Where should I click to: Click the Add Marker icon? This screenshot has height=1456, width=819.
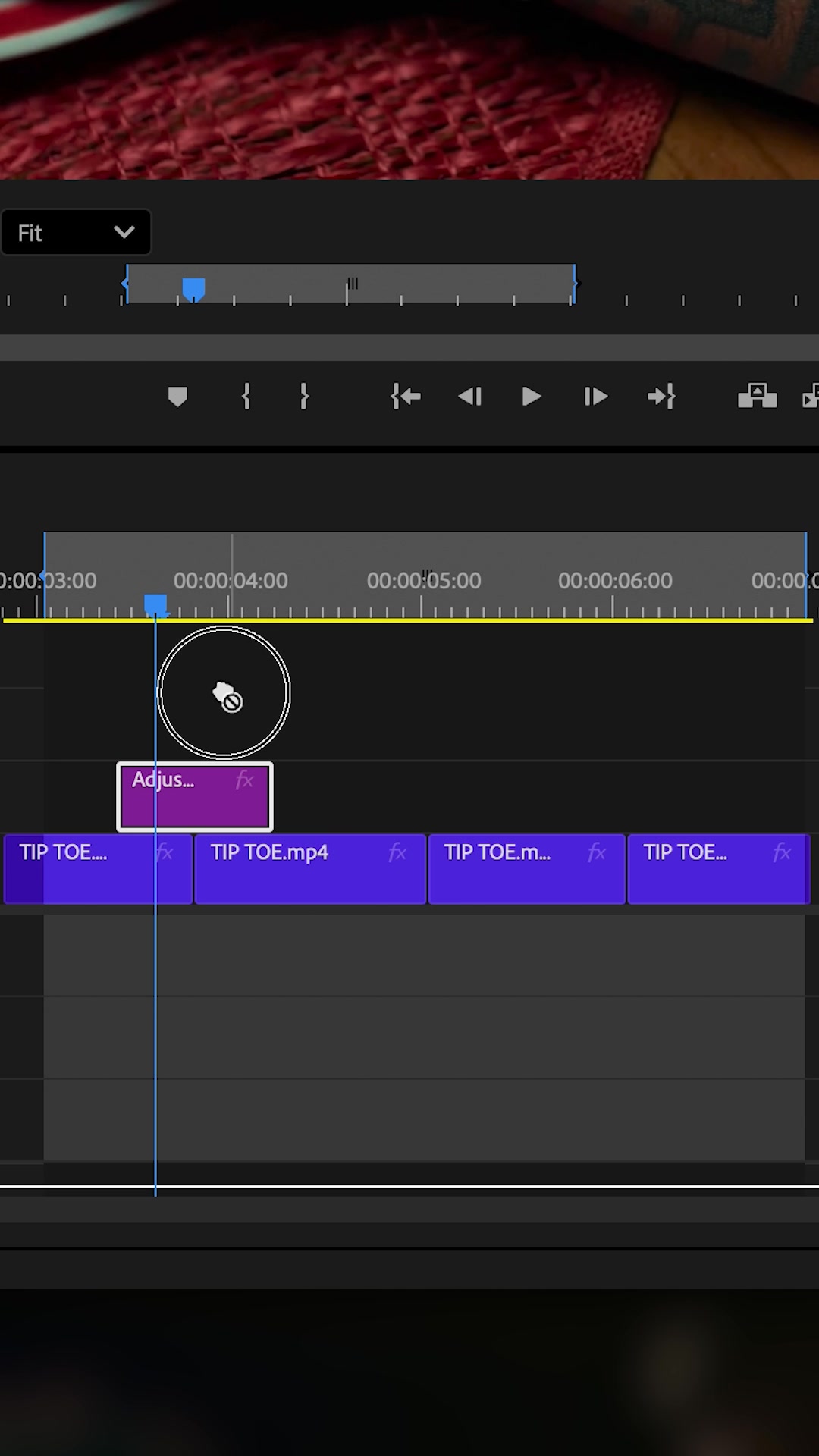click(177, 397)
